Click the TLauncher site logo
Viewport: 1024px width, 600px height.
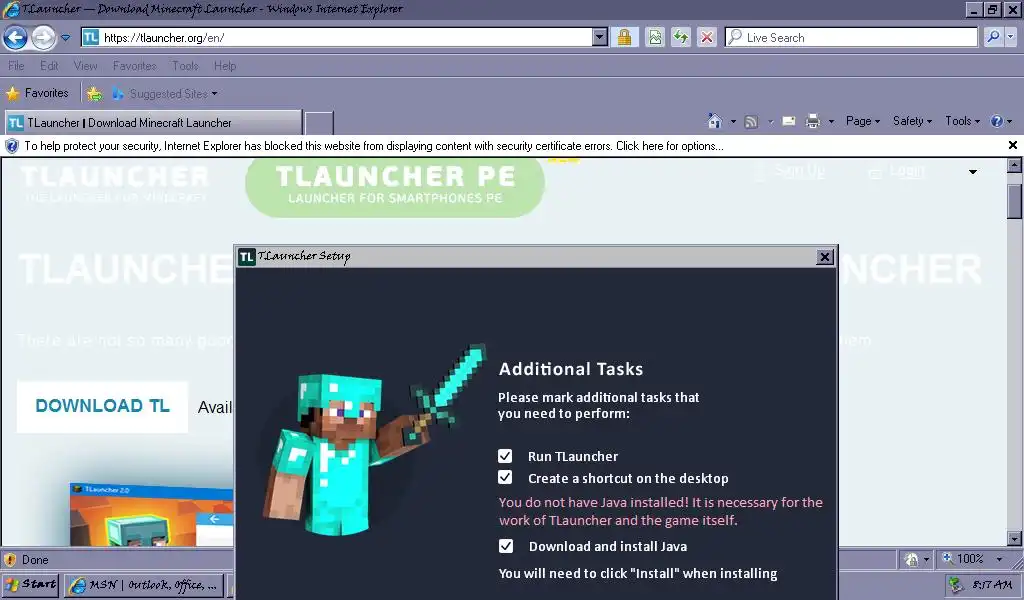(115, 183)
